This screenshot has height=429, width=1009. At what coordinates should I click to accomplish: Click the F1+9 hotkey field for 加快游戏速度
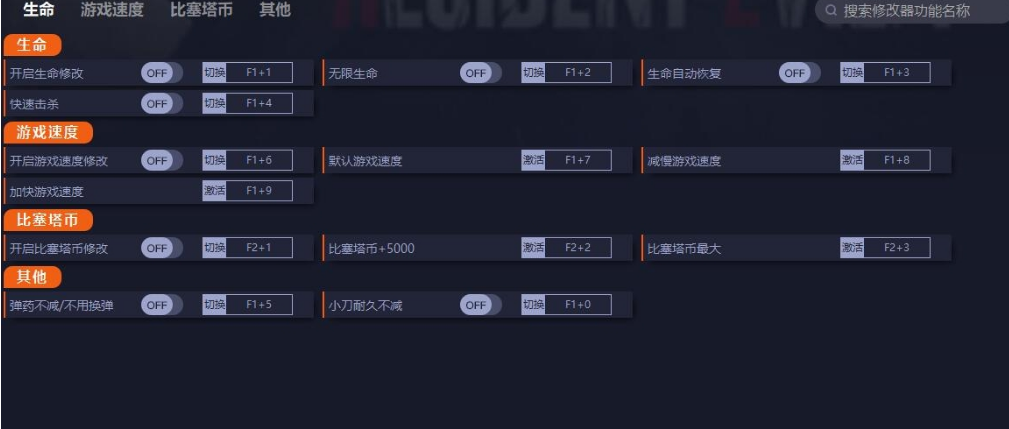click(x=259, y=190)
